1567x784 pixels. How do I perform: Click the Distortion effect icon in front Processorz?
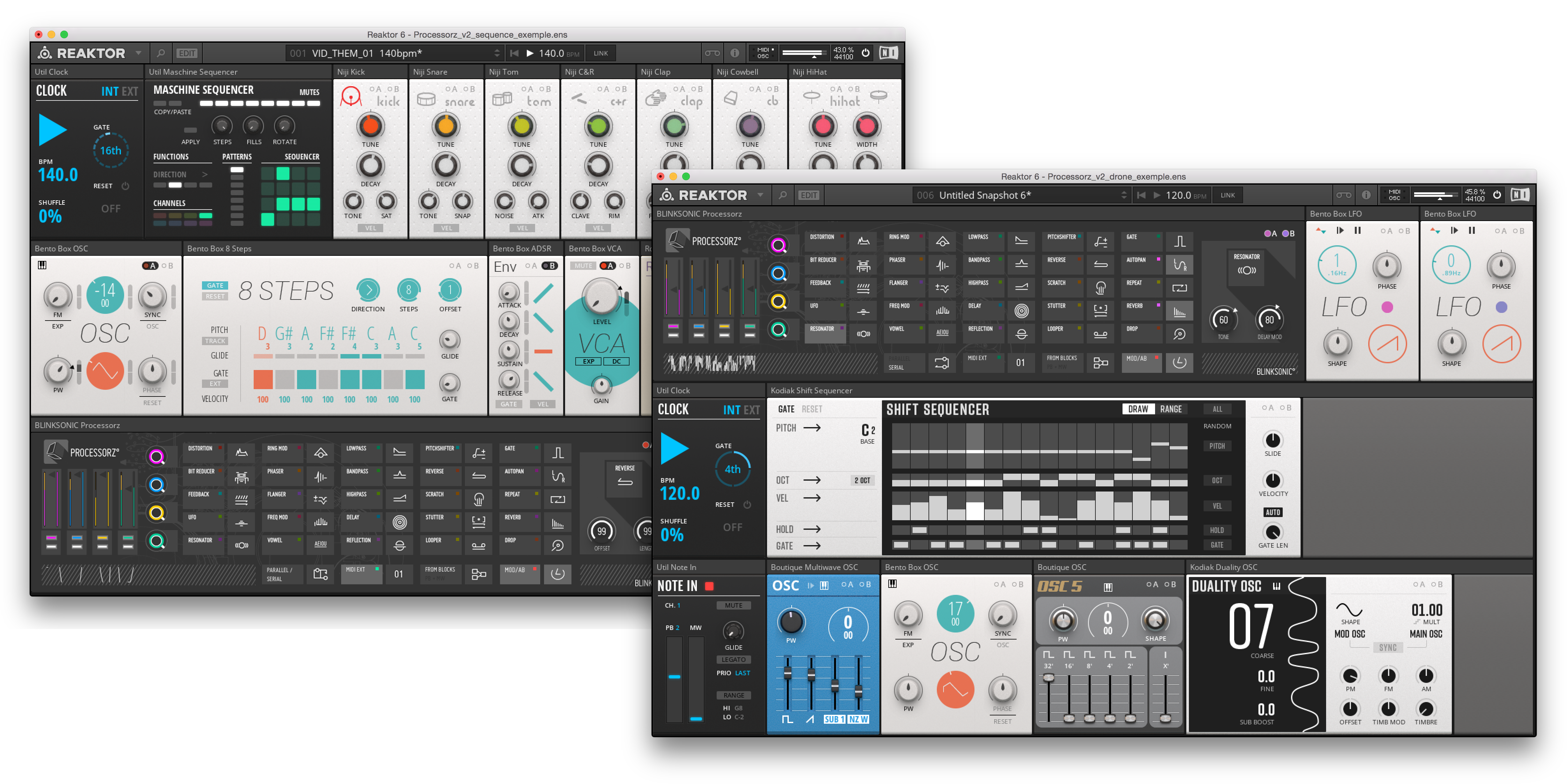pyautogui.click(x=863, y=241)
